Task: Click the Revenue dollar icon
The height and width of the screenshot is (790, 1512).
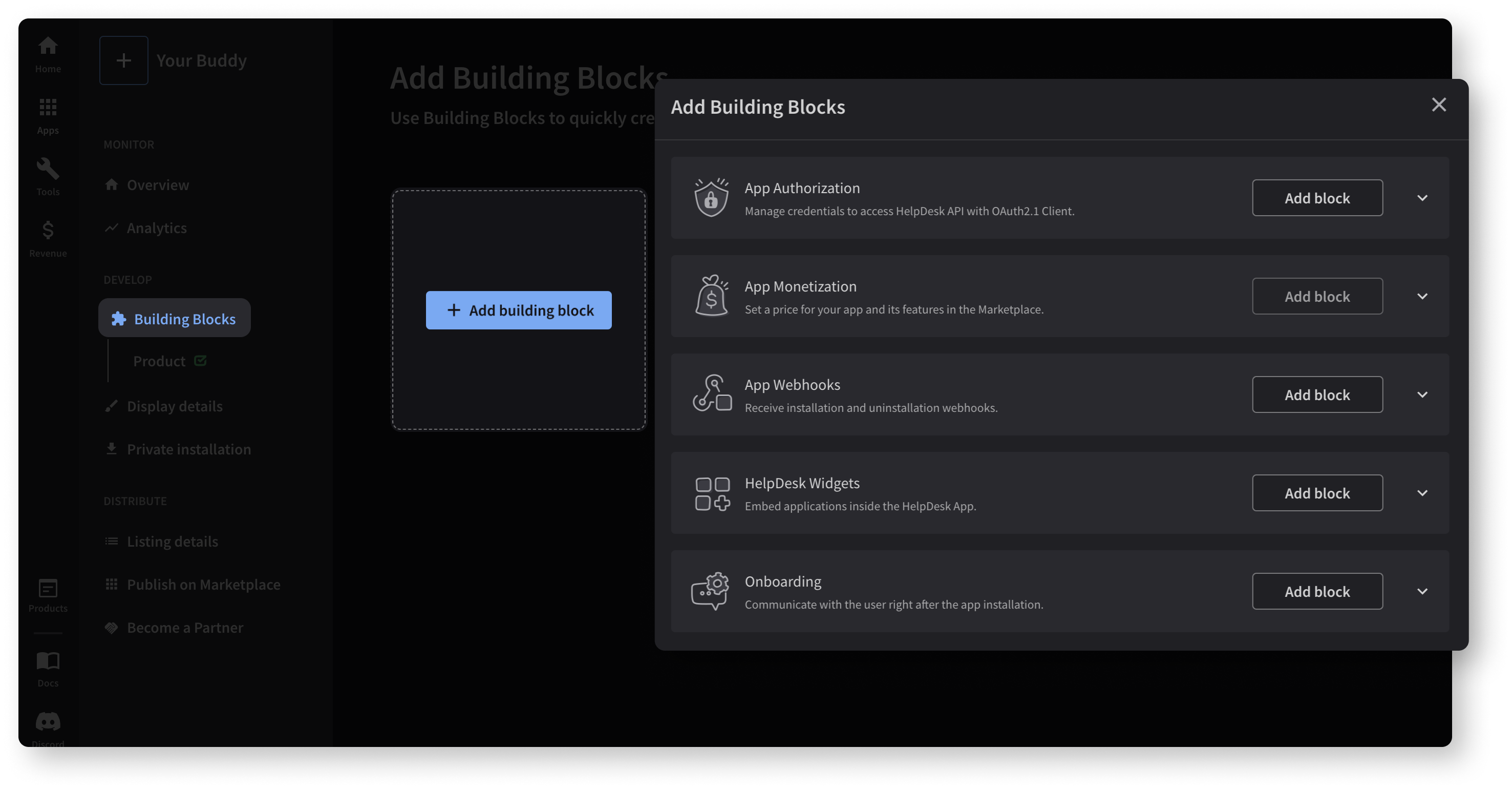Action: [48, 230]
